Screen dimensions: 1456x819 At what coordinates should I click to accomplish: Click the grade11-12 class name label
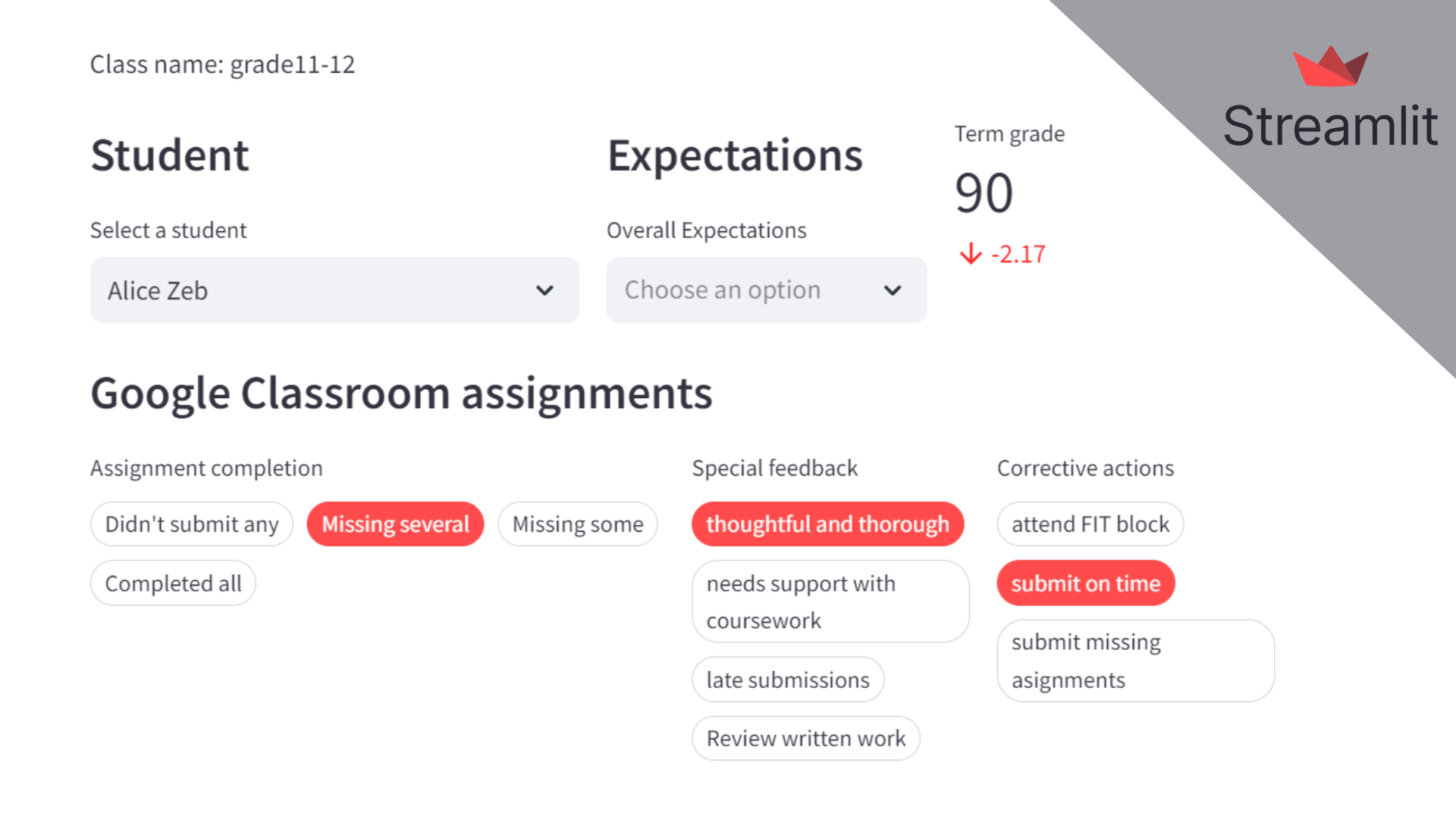pos(223,64)
